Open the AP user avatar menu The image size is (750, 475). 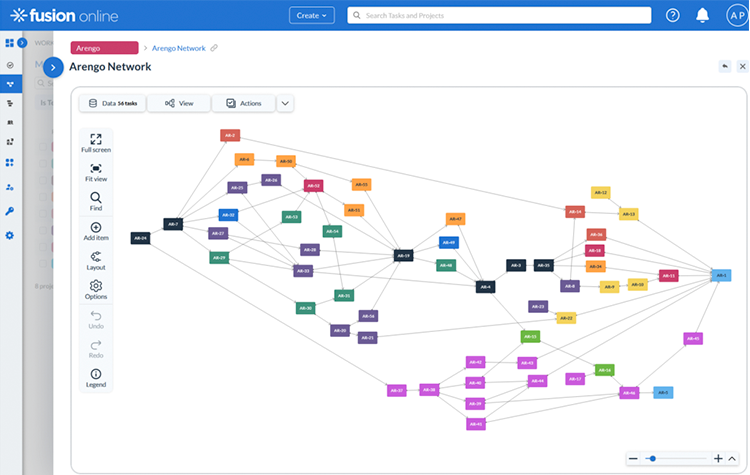click(737, 15)
